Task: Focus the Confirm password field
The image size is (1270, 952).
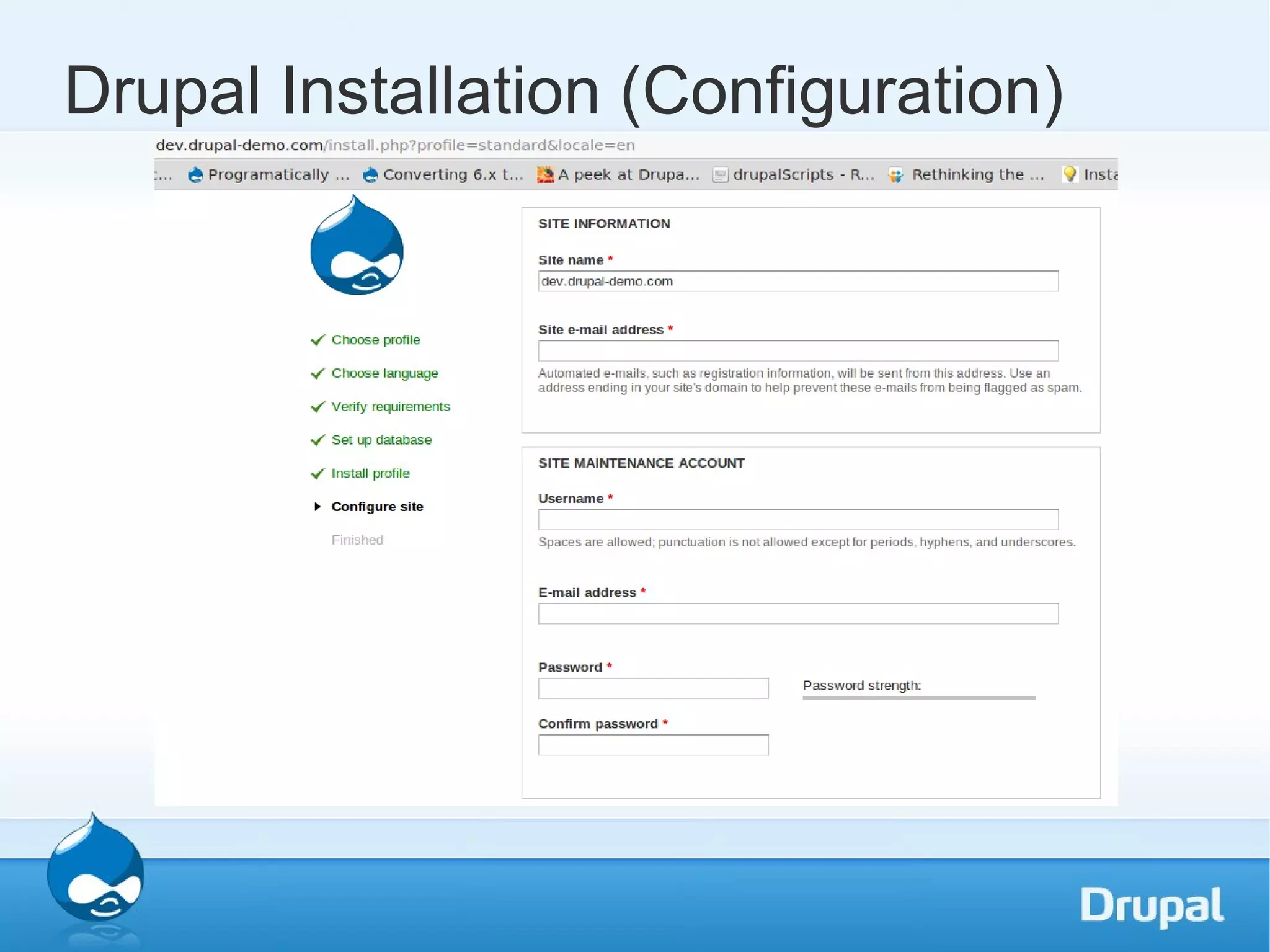Action: pyautogui.click(x=653, y=745)
